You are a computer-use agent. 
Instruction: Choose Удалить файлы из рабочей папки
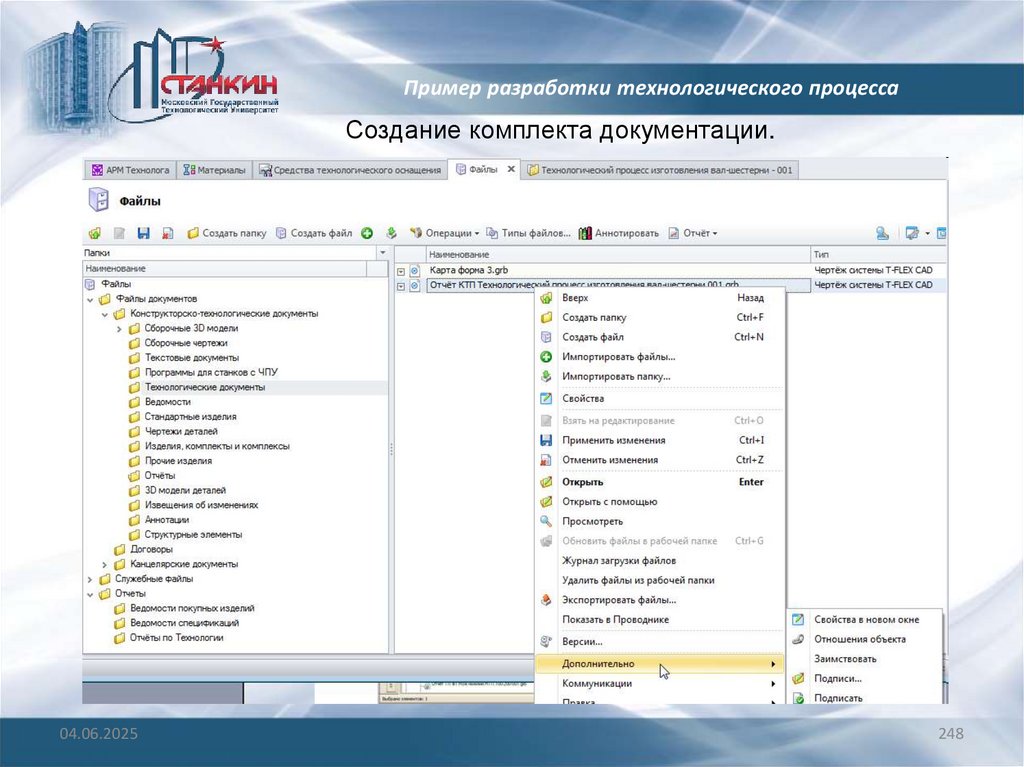(660, 580)
